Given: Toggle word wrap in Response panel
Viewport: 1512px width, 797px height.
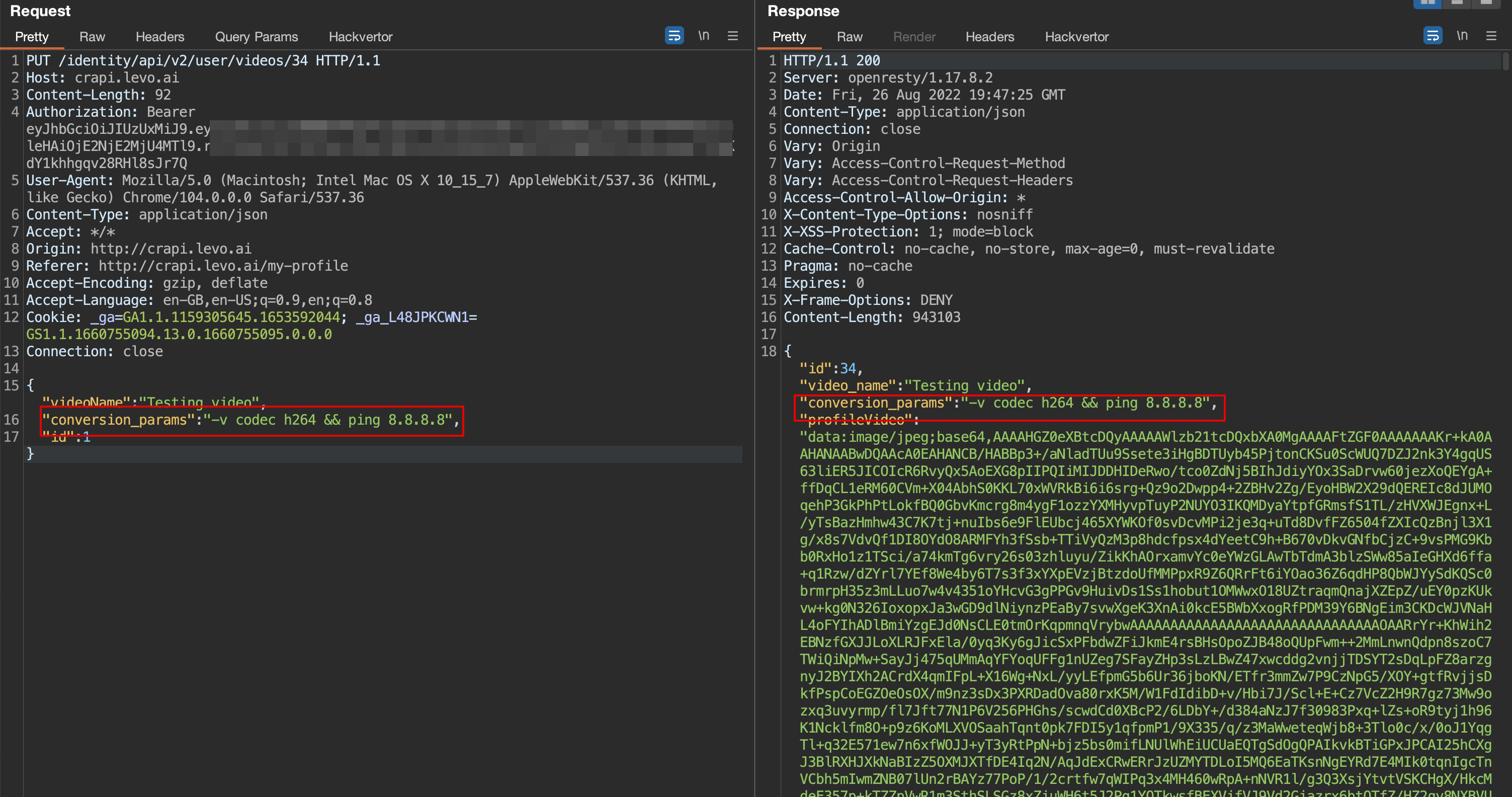Looking at the screenshot, I should pyautogui.click(x=1432, y=36).
